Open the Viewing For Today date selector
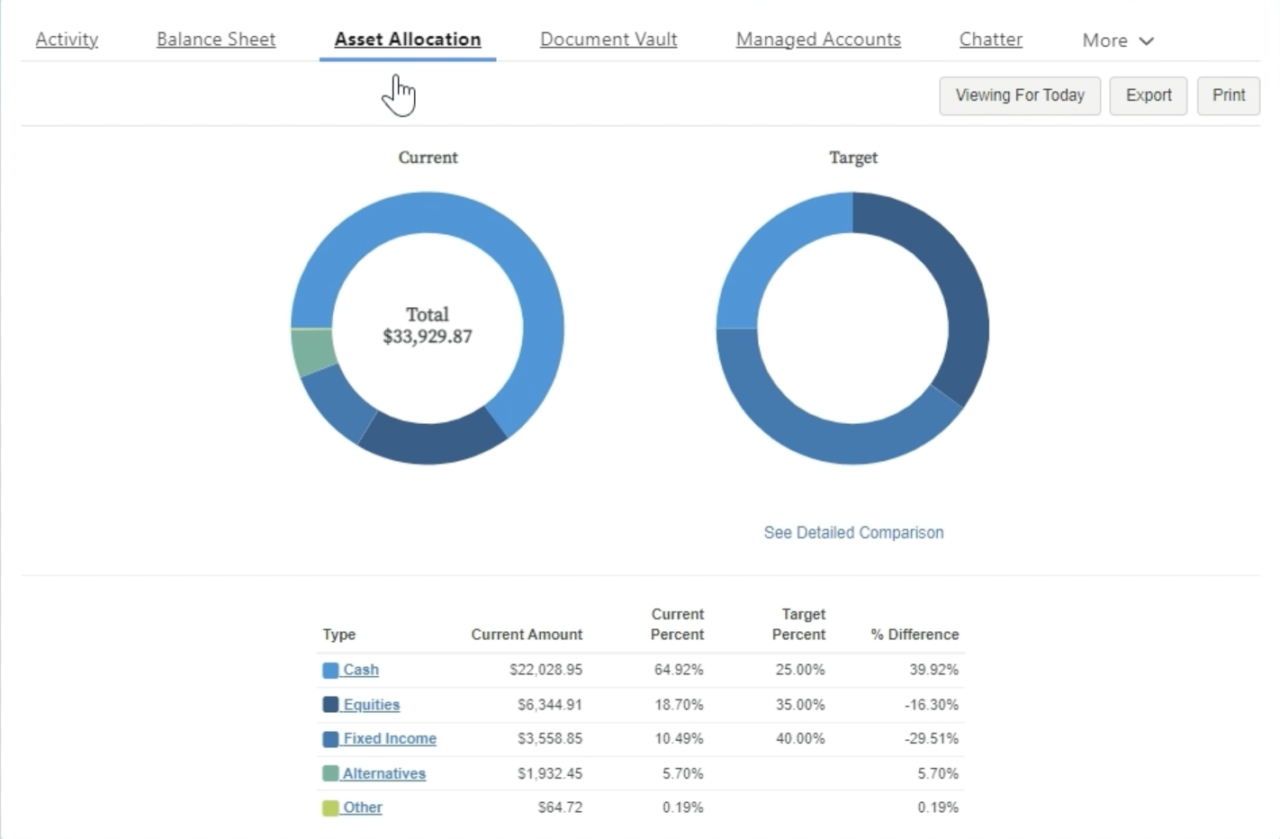 click(x=1019, y=95)
